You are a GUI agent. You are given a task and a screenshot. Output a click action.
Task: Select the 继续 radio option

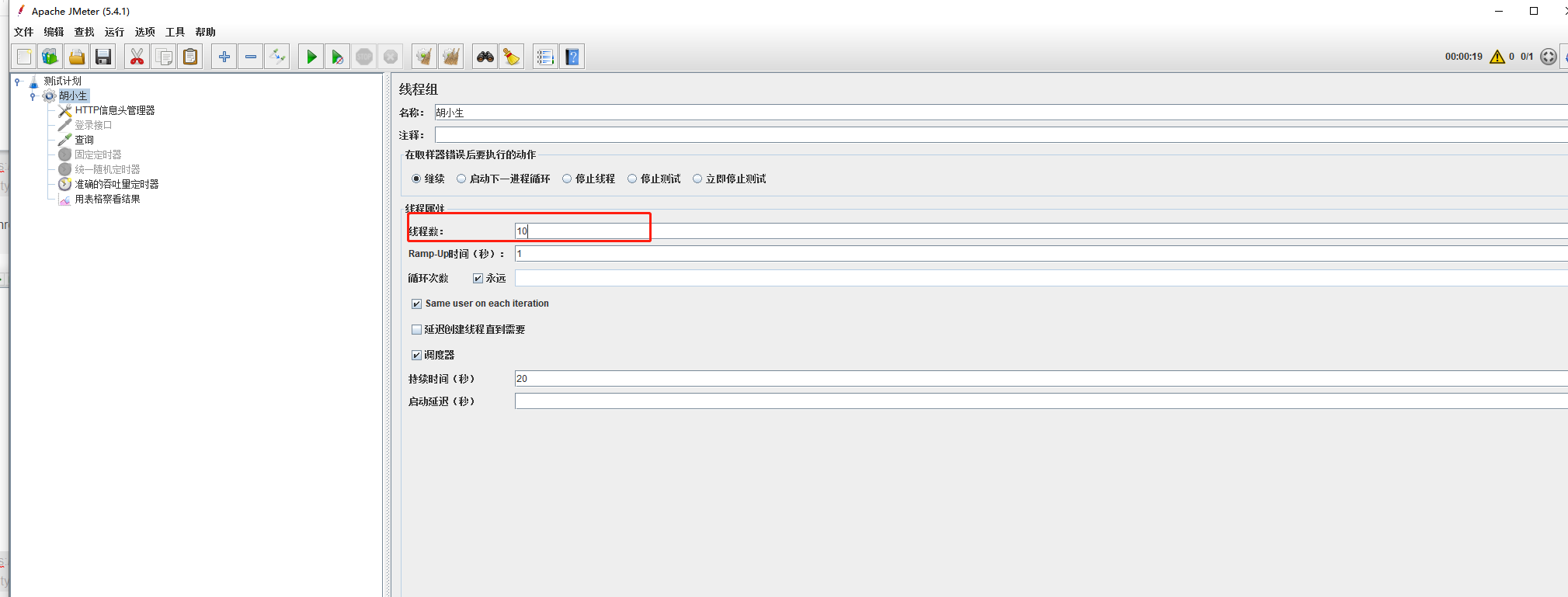click(x=429, y=179)
